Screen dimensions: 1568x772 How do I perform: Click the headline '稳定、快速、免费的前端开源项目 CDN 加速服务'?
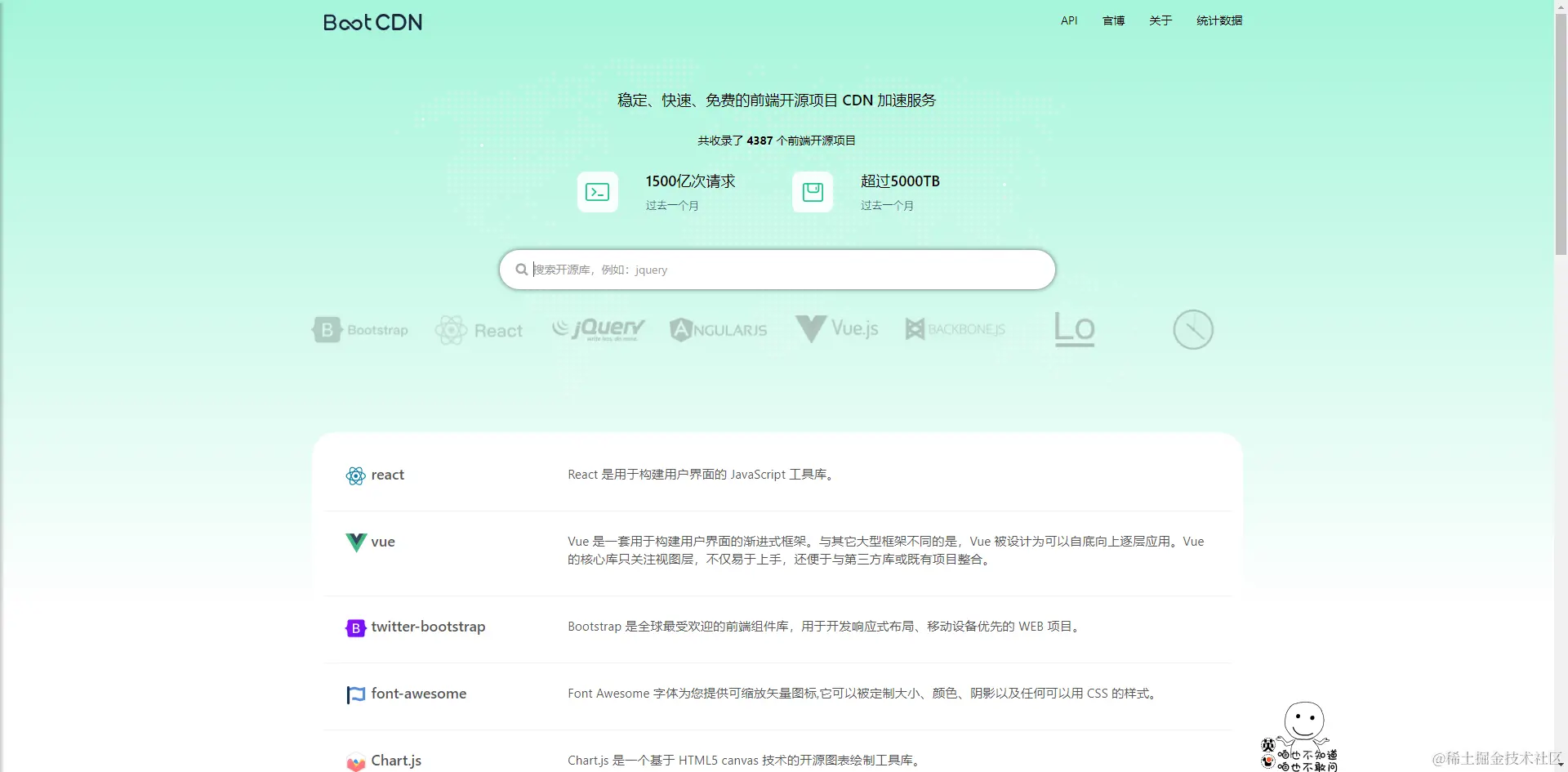click(777, 100)
